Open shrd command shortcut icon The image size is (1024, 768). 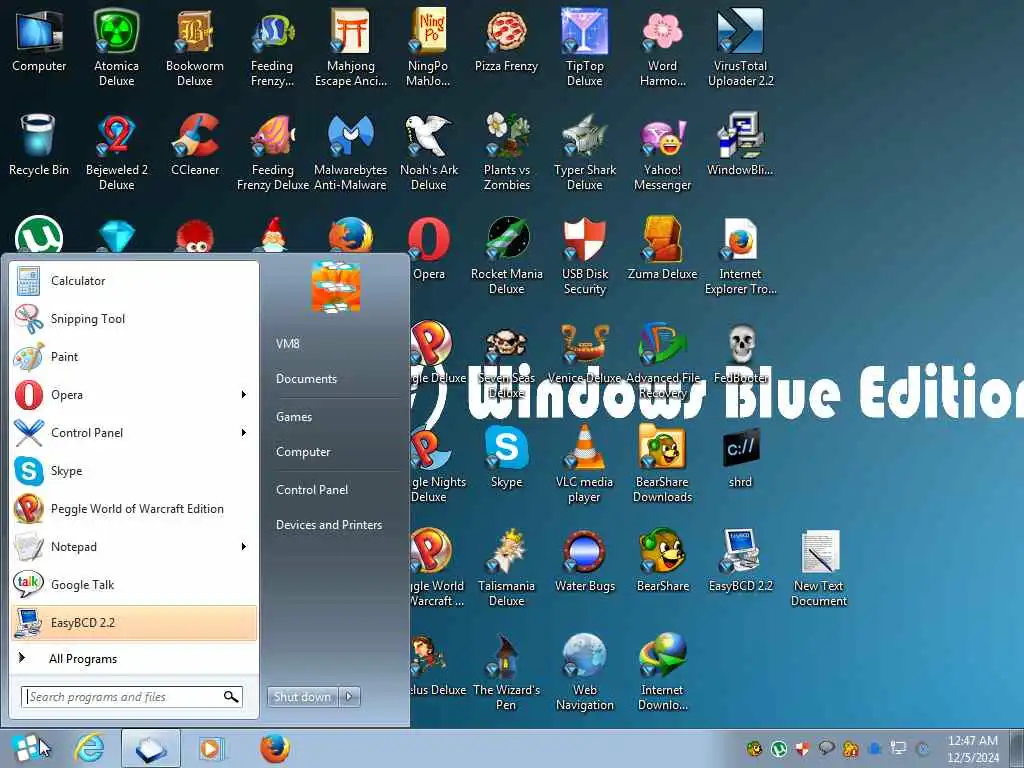[x=741, y=457]
